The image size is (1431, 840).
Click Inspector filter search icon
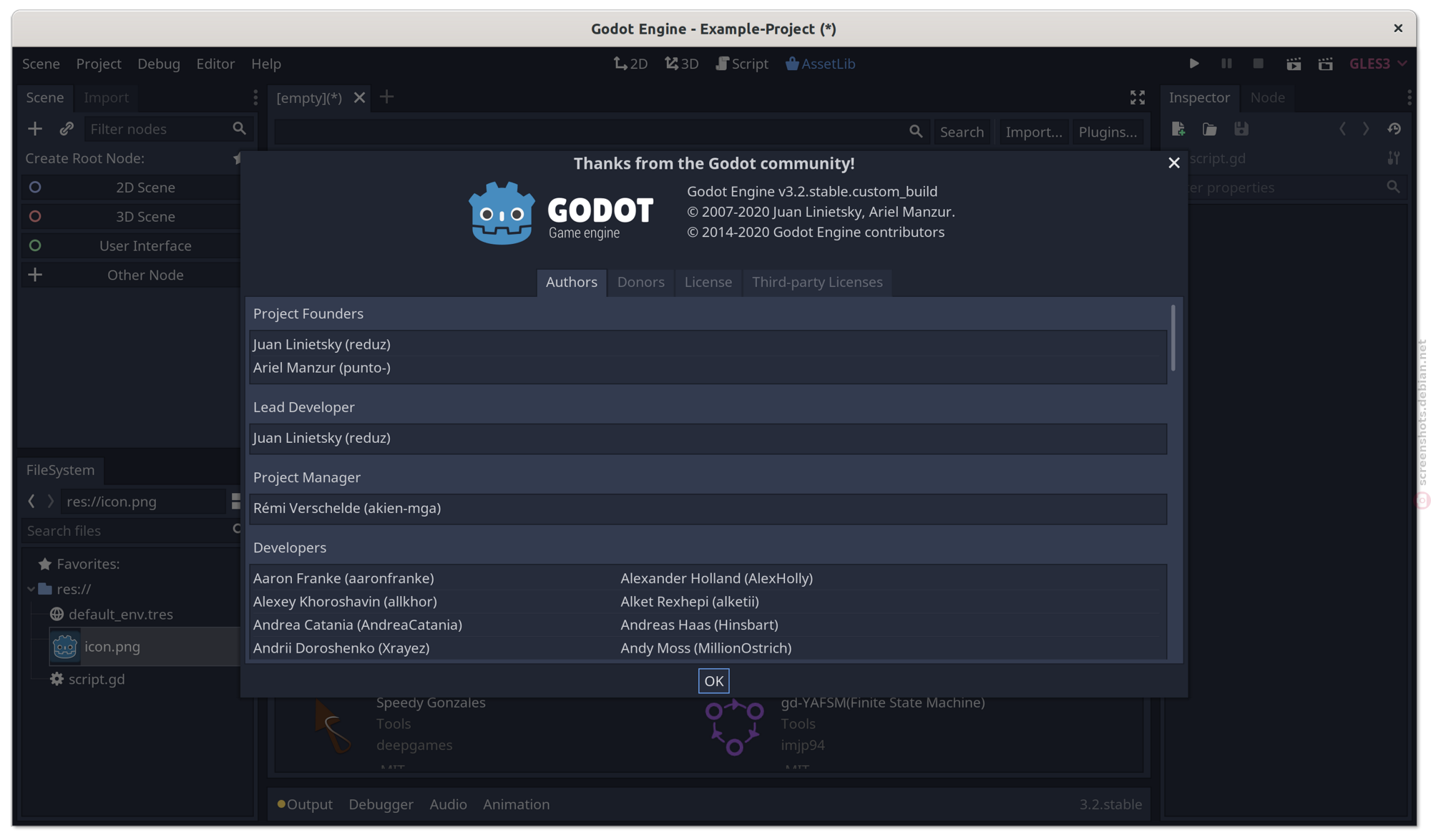pyautogui.click(x=1392, y=187)
